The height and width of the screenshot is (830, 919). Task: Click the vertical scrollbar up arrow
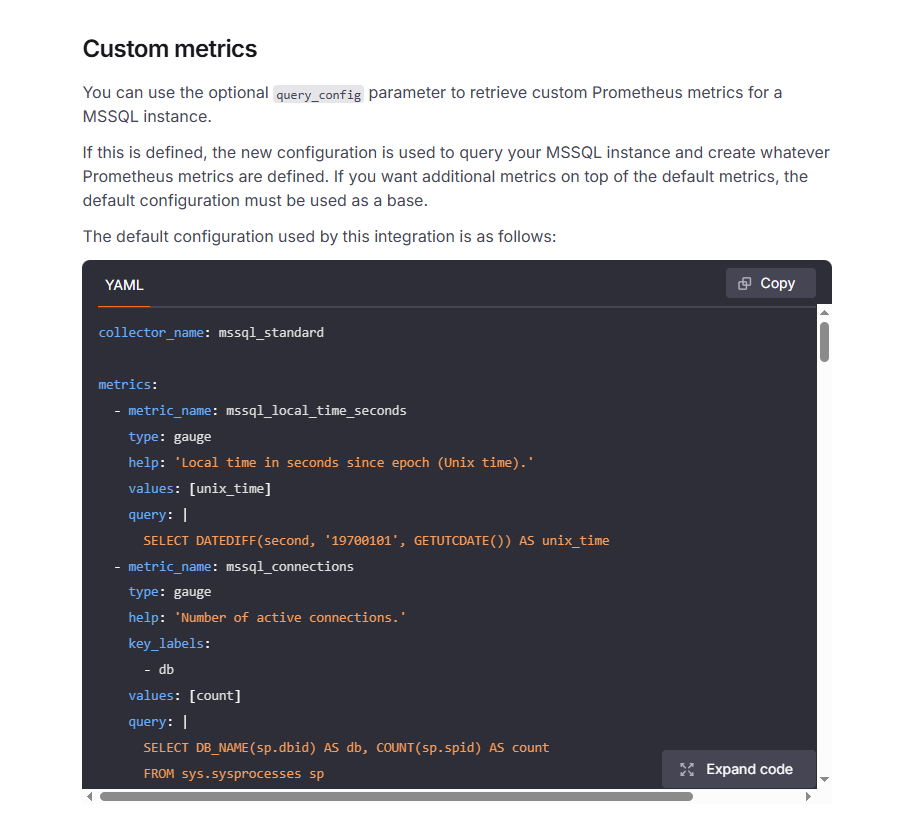(x=824, y=312)
